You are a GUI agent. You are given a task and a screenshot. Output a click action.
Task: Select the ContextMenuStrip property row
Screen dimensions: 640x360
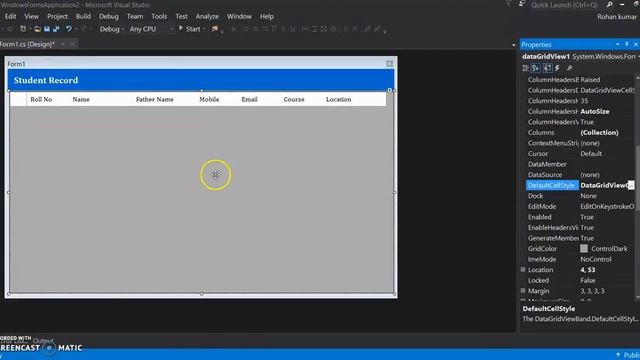click(x=580, y=143)
